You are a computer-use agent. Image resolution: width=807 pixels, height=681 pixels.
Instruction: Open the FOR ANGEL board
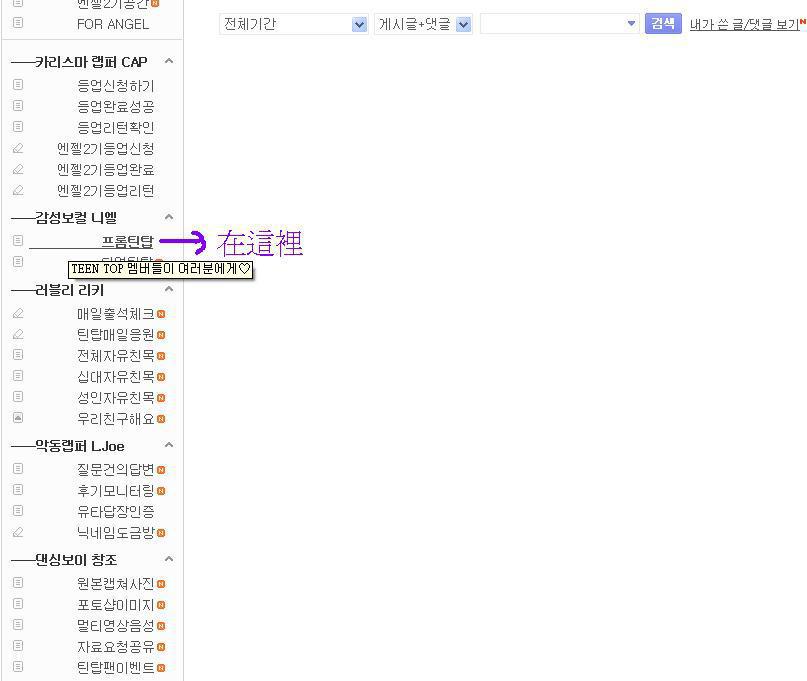pos(113,24)
